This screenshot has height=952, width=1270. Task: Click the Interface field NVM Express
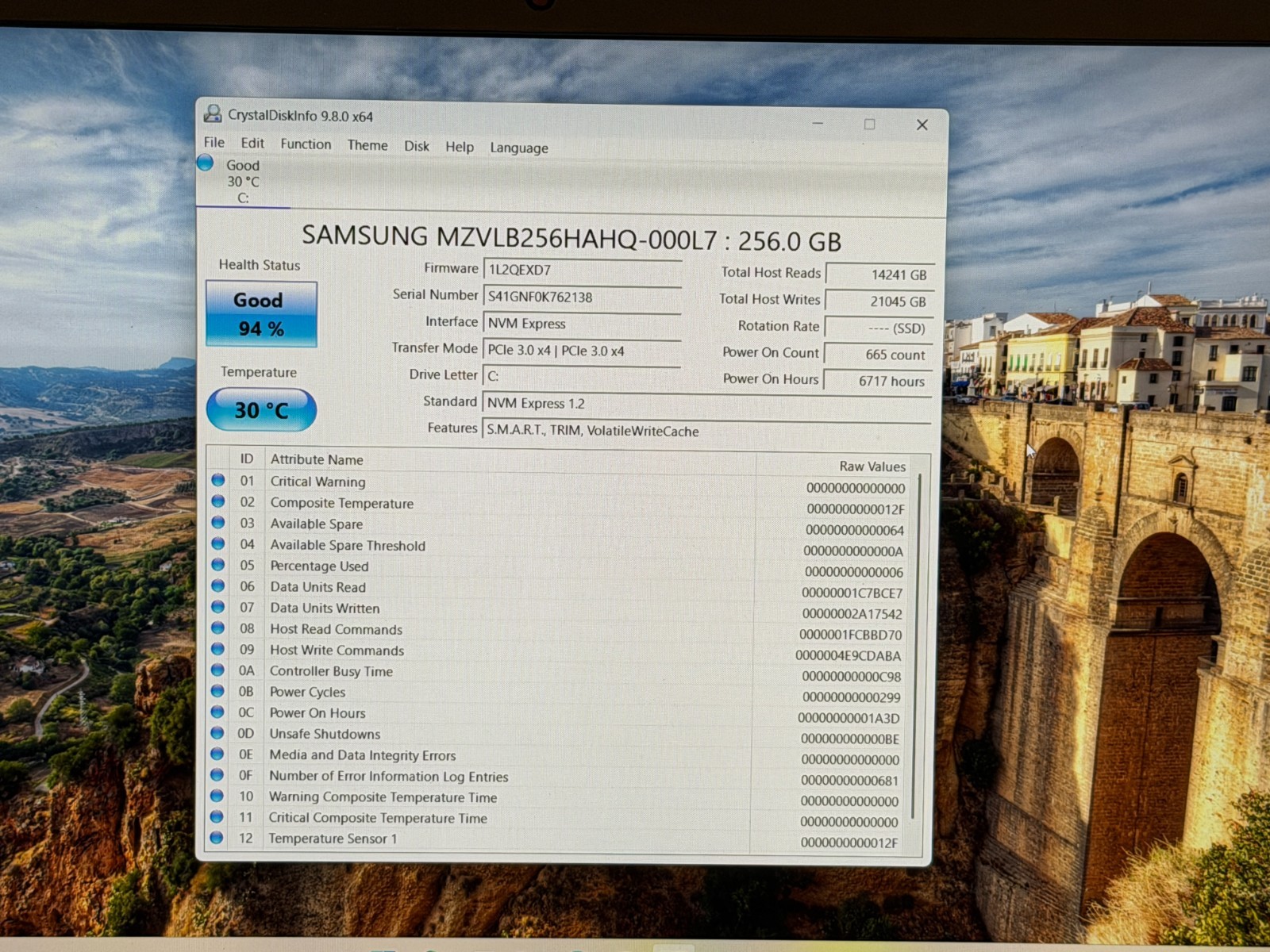pos(582,324)
